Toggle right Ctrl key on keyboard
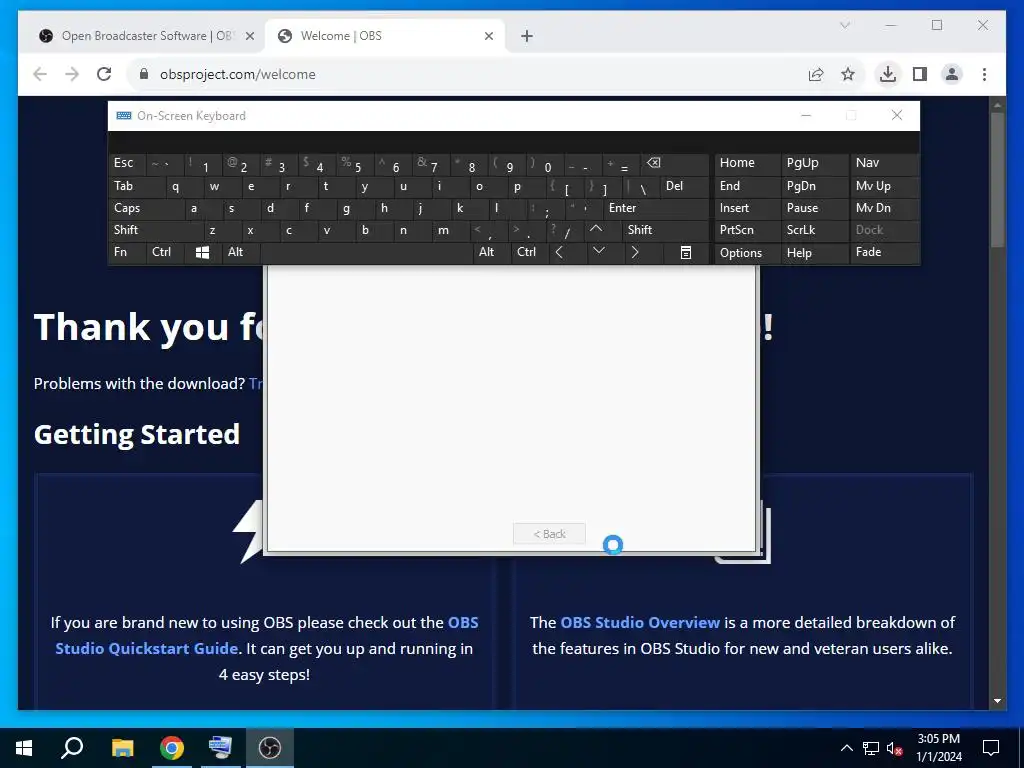The height and width of the screenshot is (768, 1024). pyautogui.click(x=530, y=252)
